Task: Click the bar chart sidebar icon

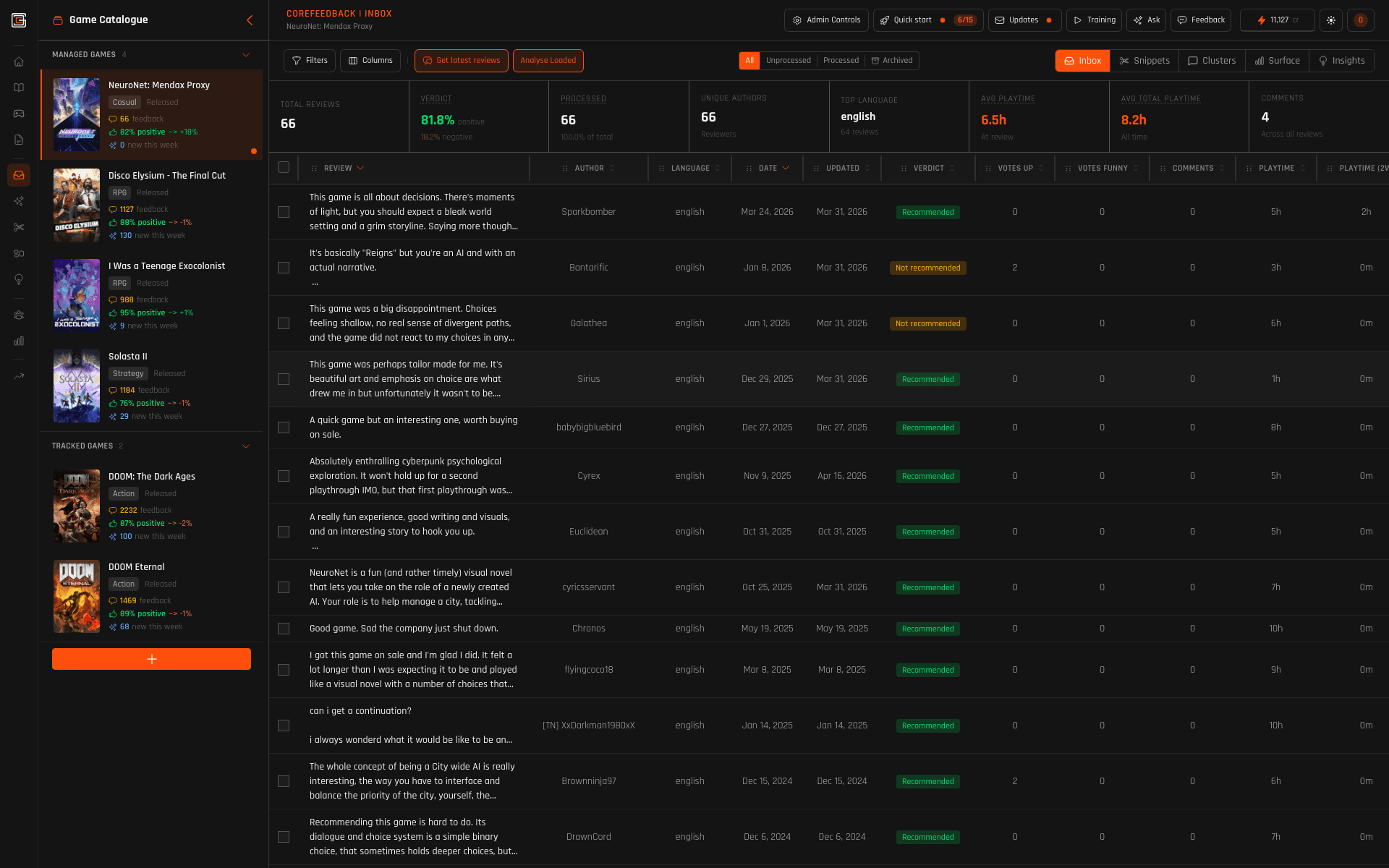Action: (x=19, y=341)
